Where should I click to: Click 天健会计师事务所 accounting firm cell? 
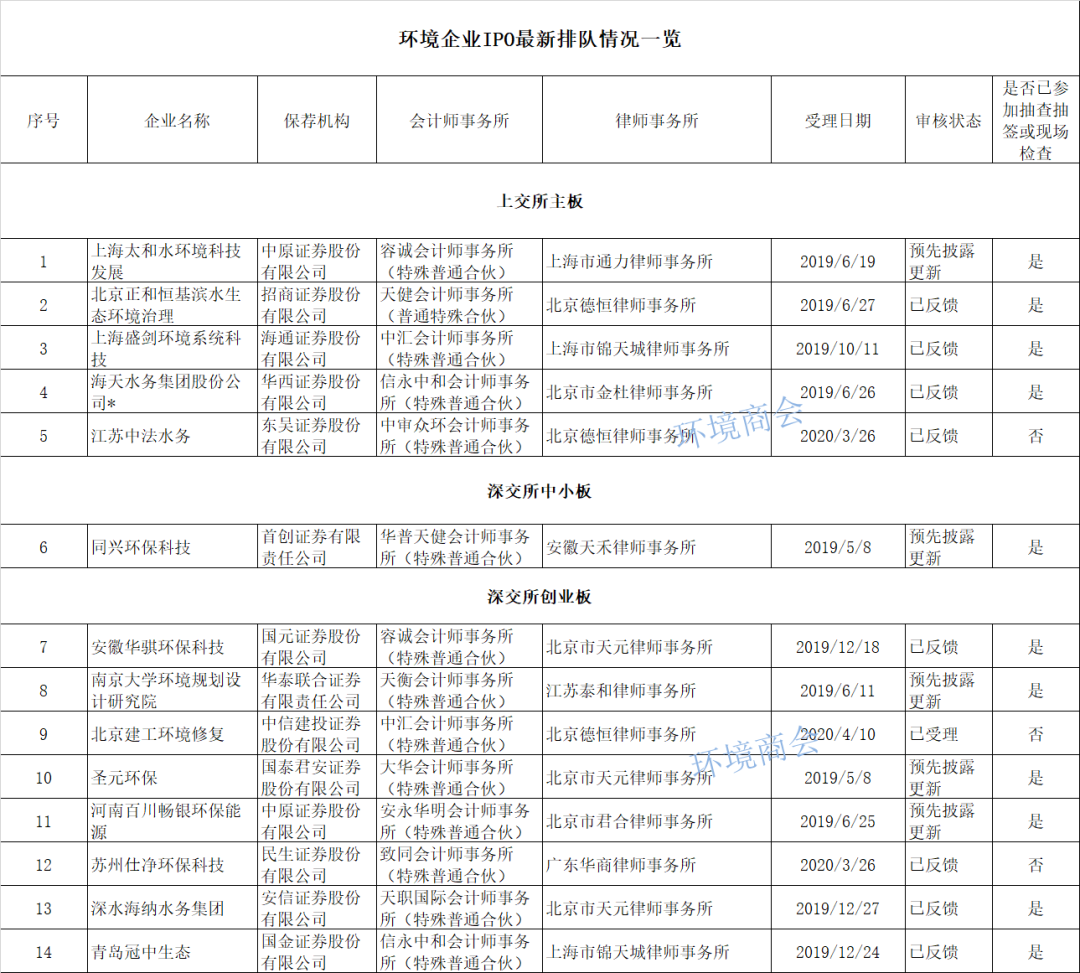tap(459, 304)
